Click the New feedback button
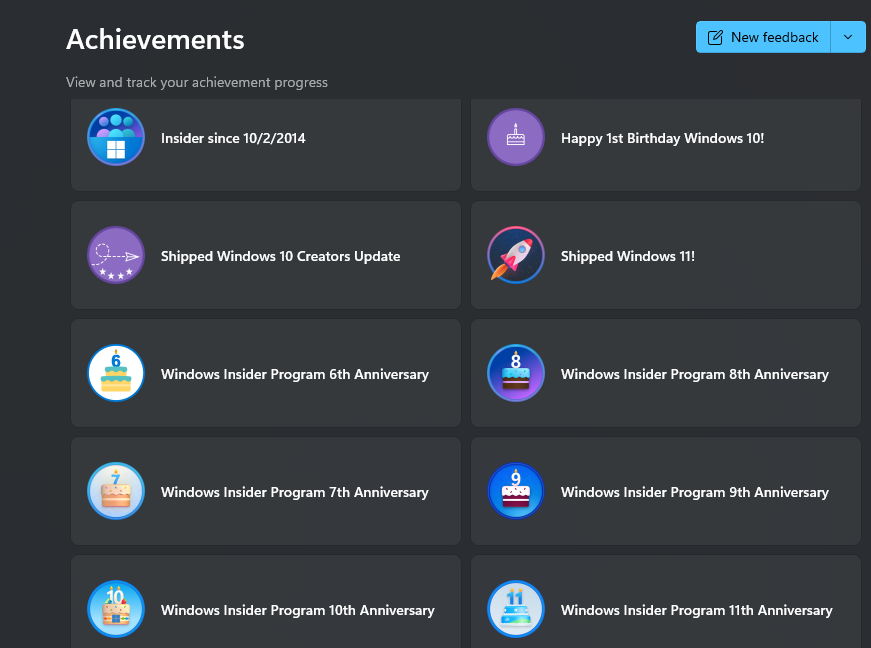 pyautogui.click(x=763, y=37)
